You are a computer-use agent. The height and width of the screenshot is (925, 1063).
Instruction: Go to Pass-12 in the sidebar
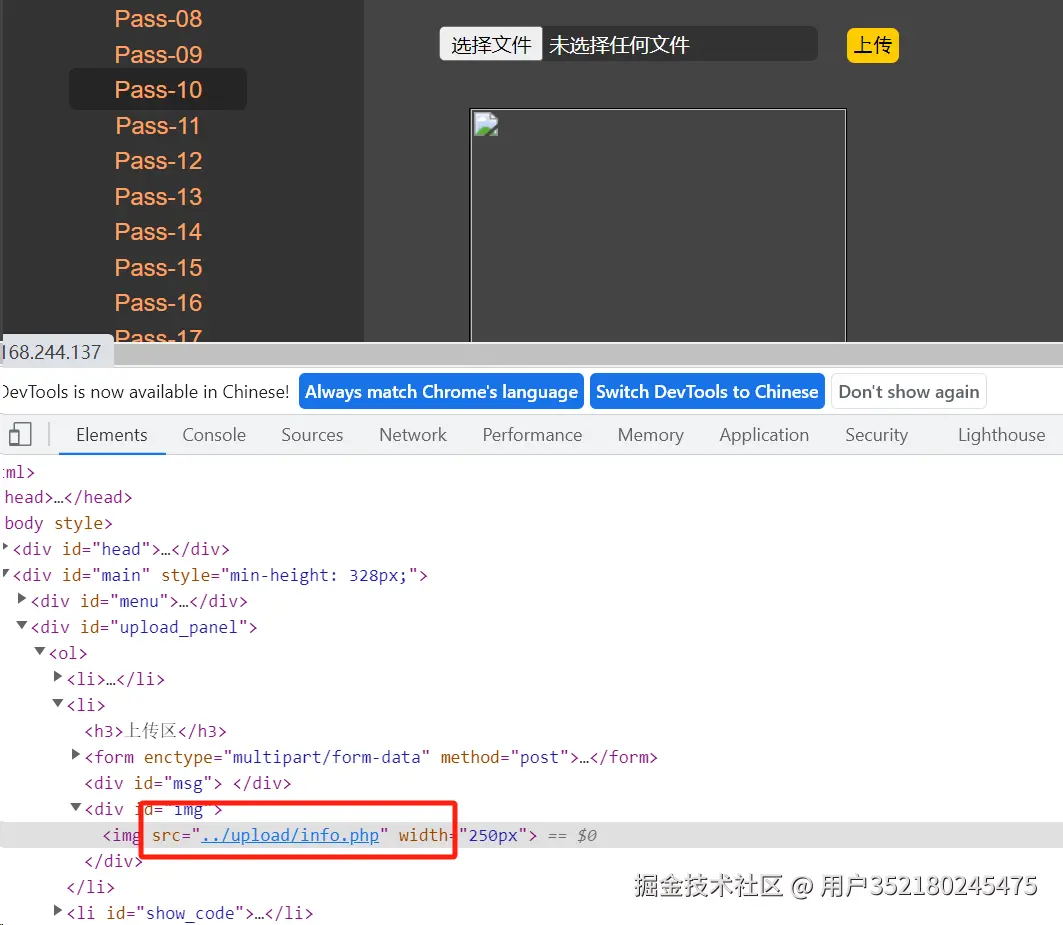tap(158, 161)
